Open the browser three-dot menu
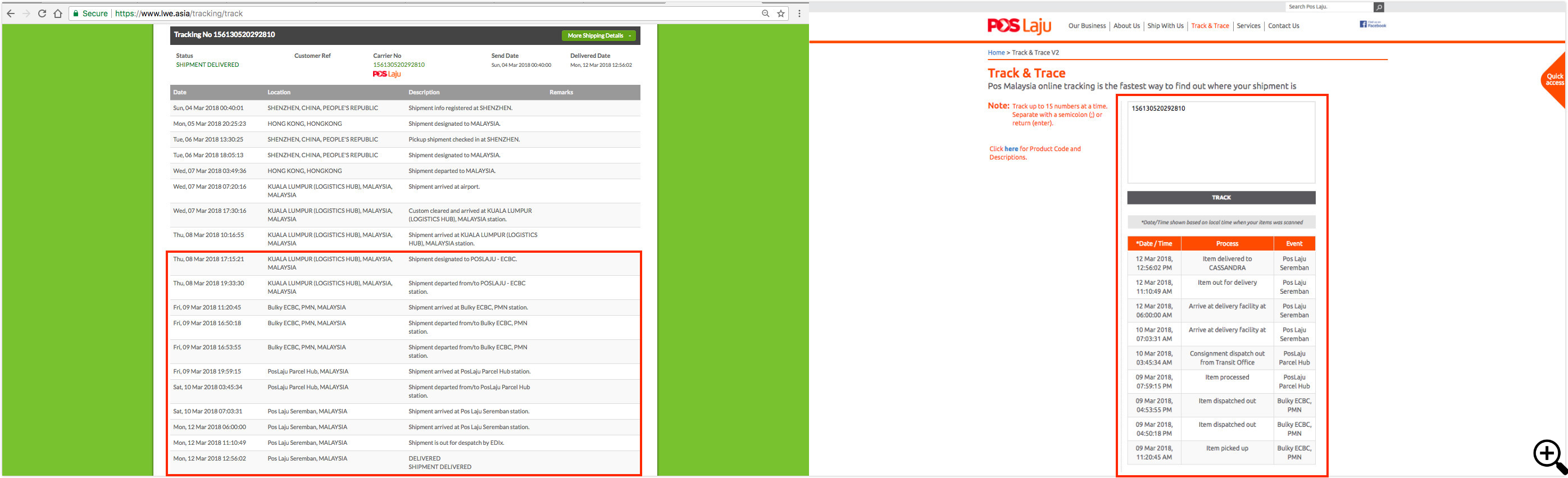The width and height of the screenshot is (1568, 478). click(x=799, y=13)
